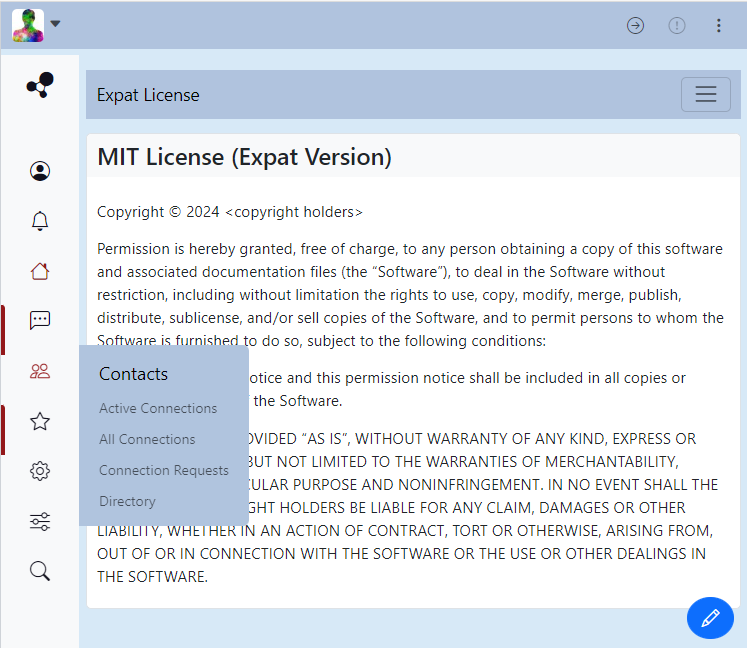Screen dimensions: 747x648
Task: Open the three-dot overflow menu
Action: pos(718,26)
